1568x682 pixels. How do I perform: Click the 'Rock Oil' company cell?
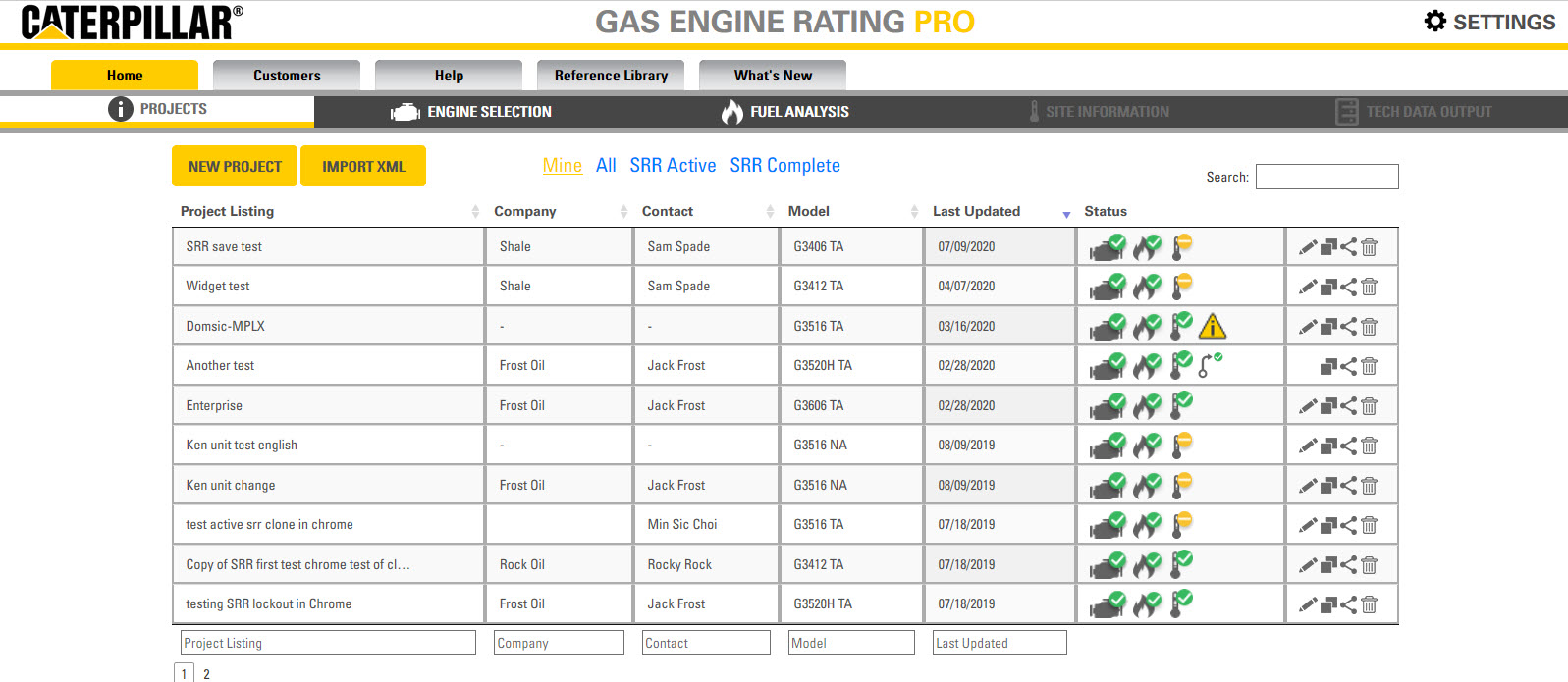click(x=522, y=564)
